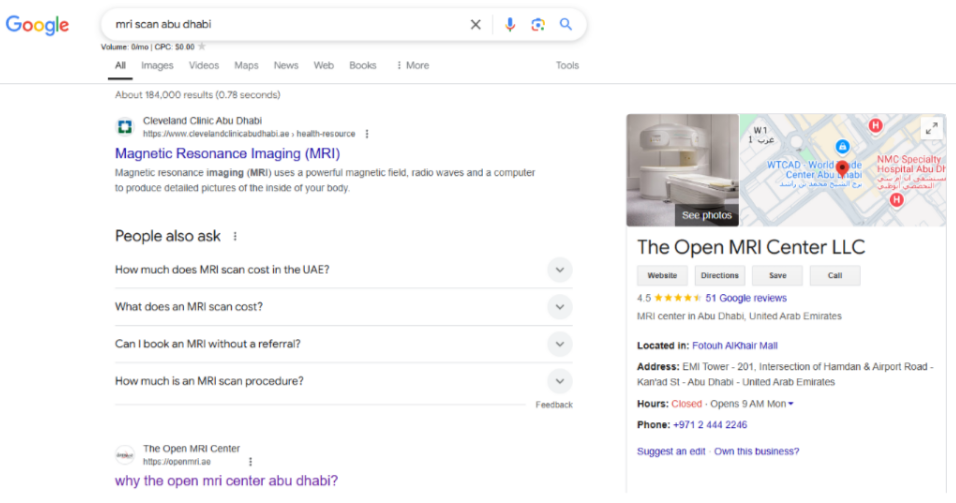Click the Website button in knowledge panel
This screenshot has width=956, height=503.
pos(662,276)
